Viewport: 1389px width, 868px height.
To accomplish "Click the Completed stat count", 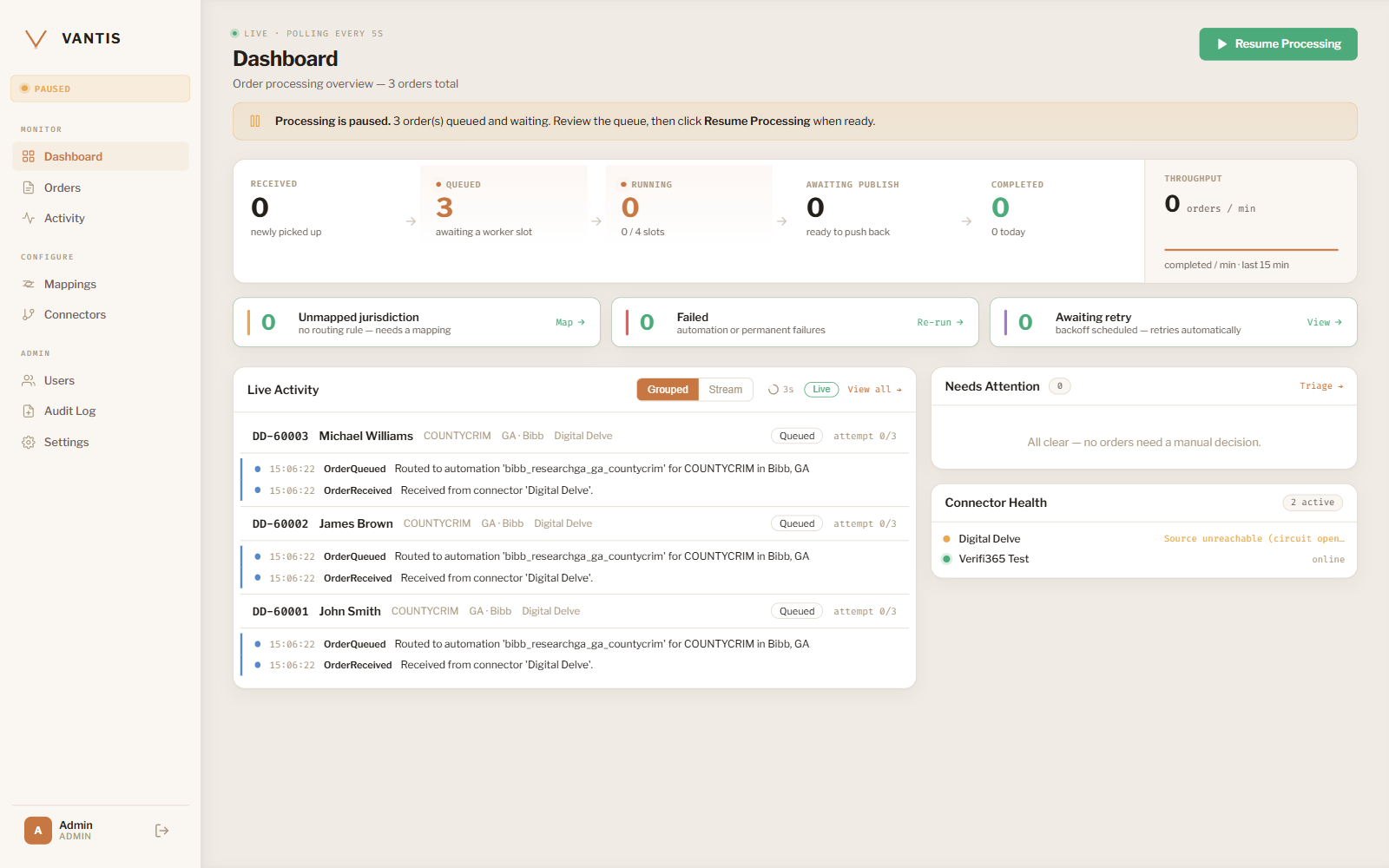I will (1000, 207).
